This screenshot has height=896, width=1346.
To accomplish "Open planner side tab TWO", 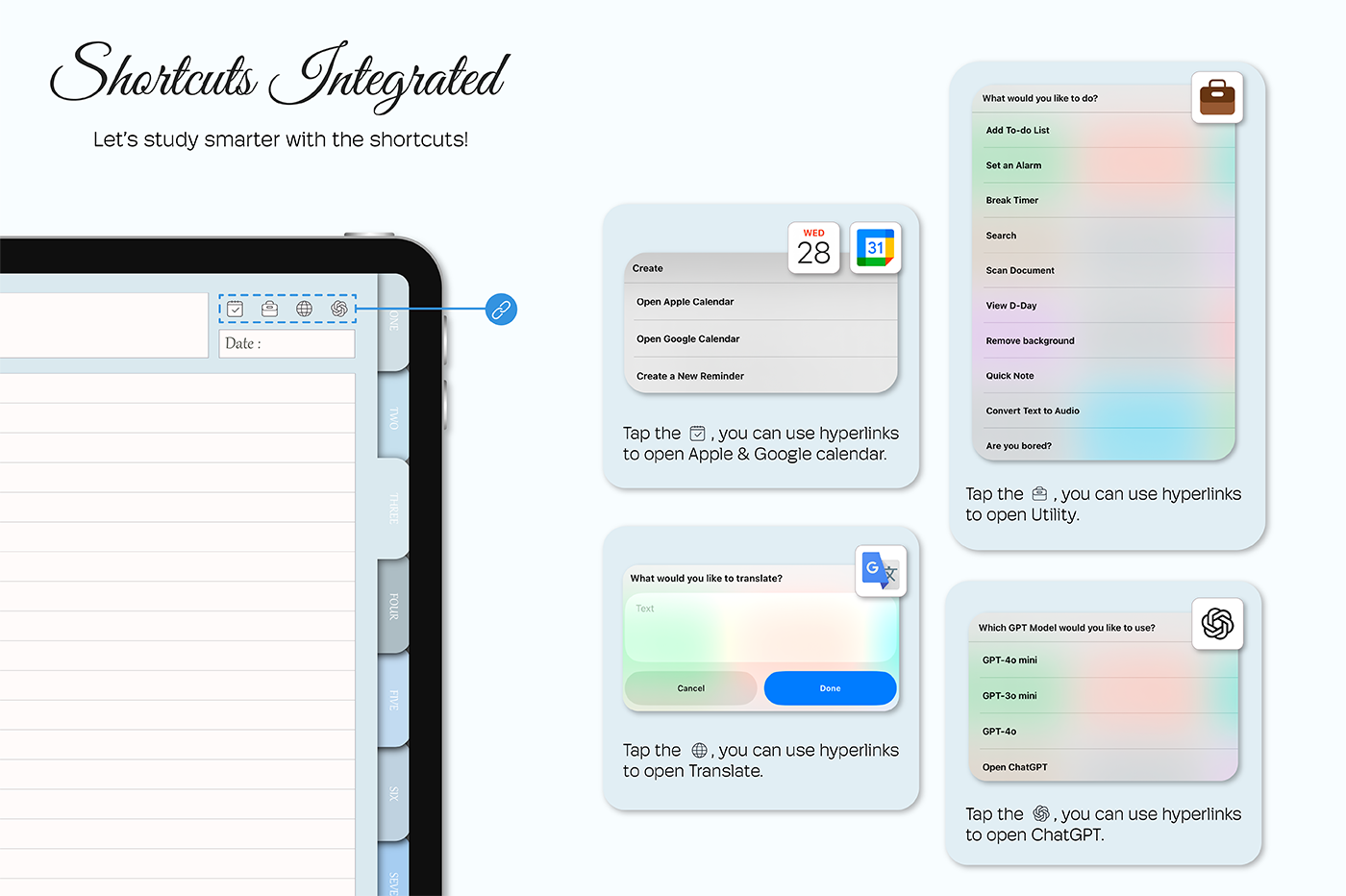I will click(393, 418).
